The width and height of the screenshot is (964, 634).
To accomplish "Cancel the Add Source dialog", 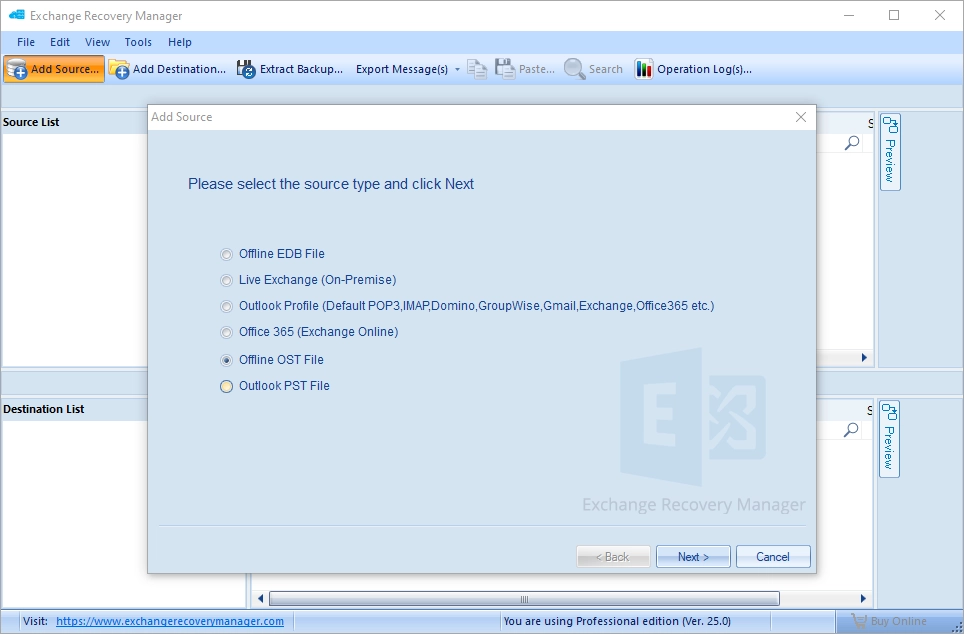I will 773,557.
